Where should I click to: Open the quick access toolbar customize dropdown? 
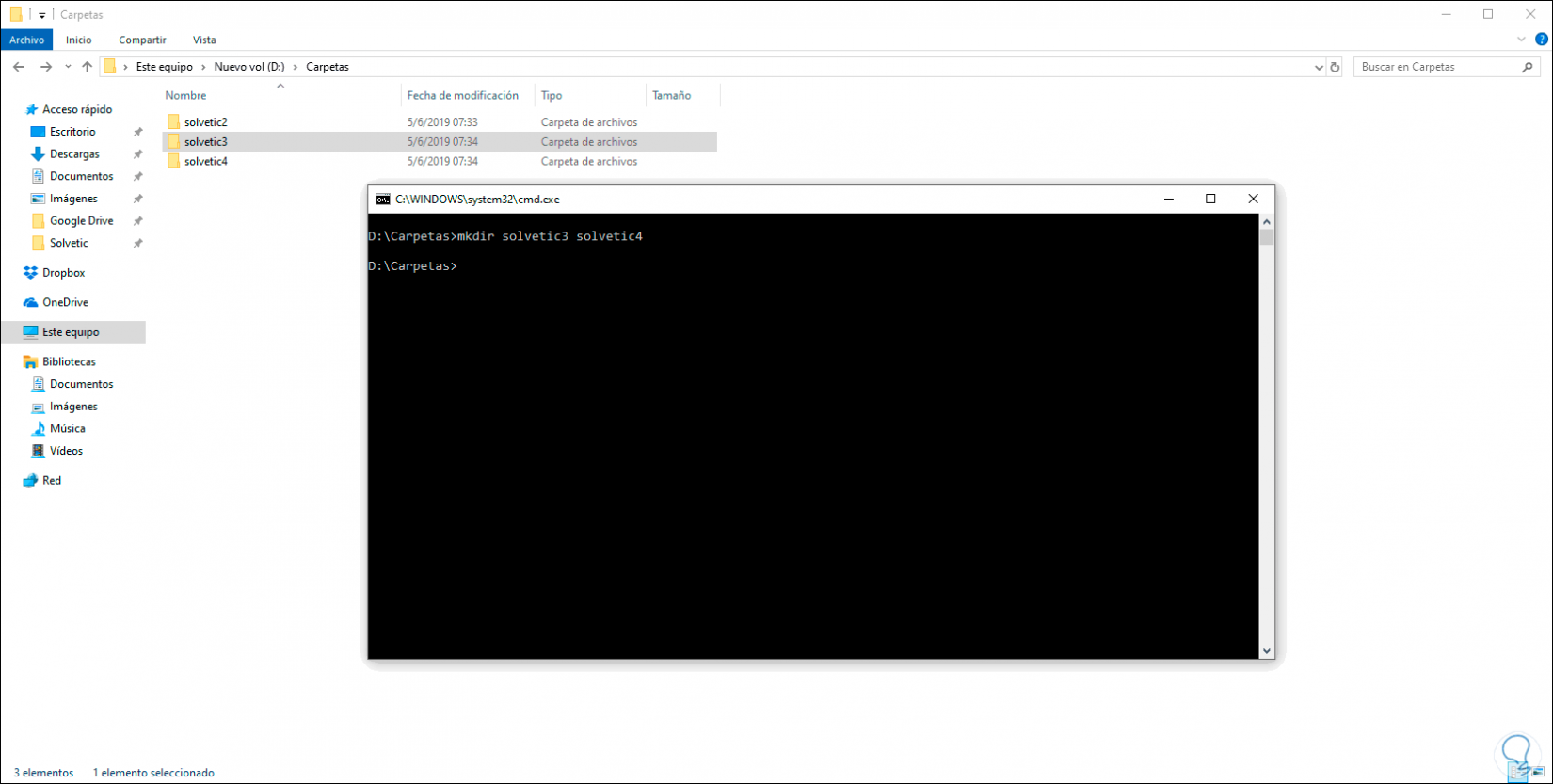(42, 15)
